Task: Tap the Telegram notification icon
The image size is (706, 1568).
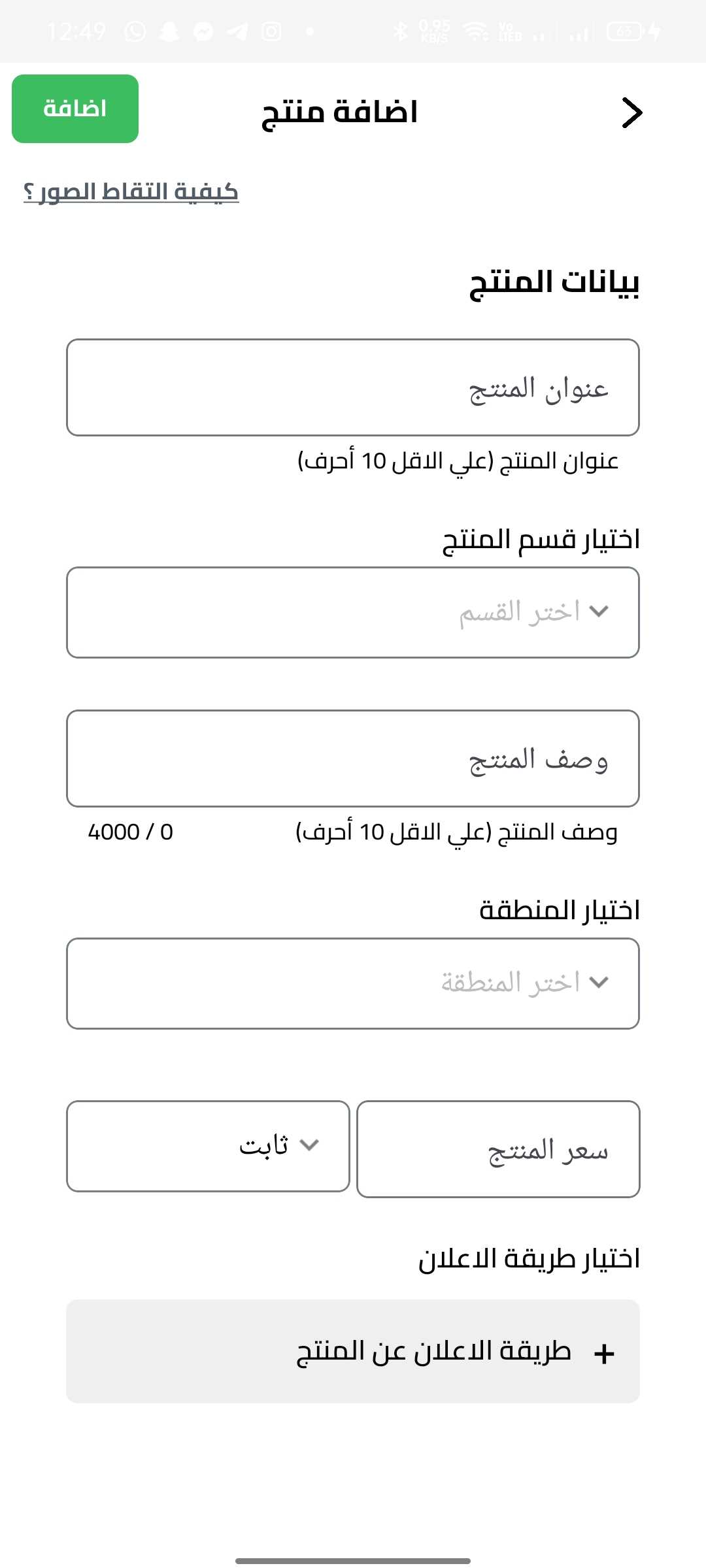Action: click(x=237, y=31)
